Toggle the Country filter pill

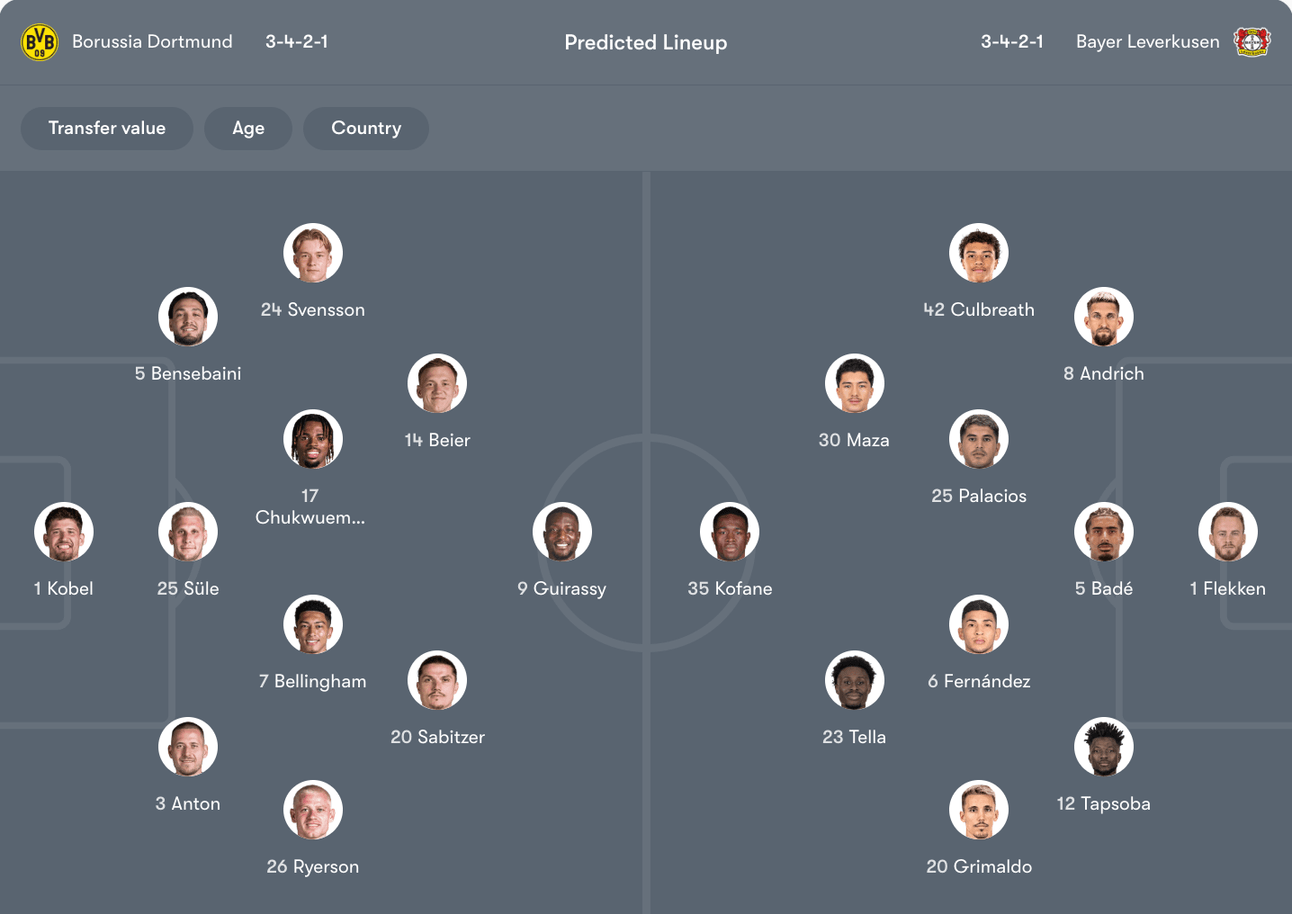366,128
